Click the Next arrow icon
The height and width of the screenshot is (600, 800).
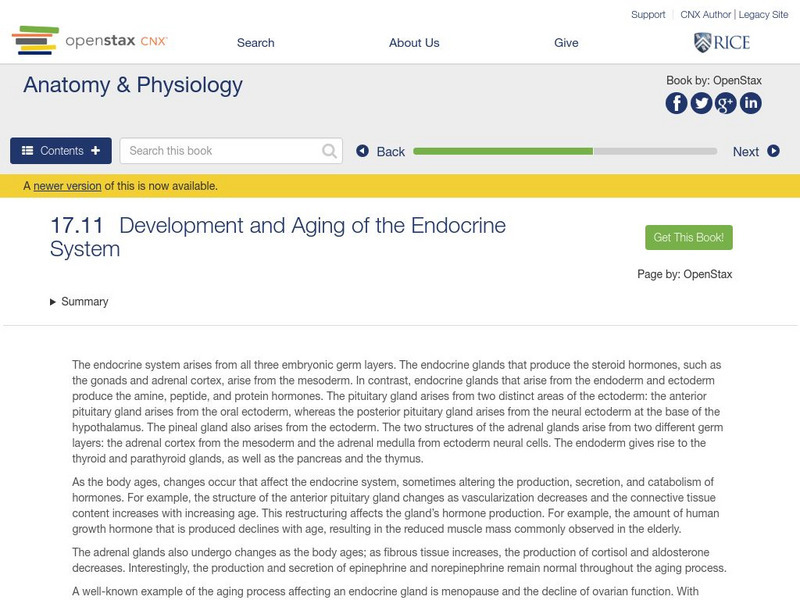coord(773,151)
